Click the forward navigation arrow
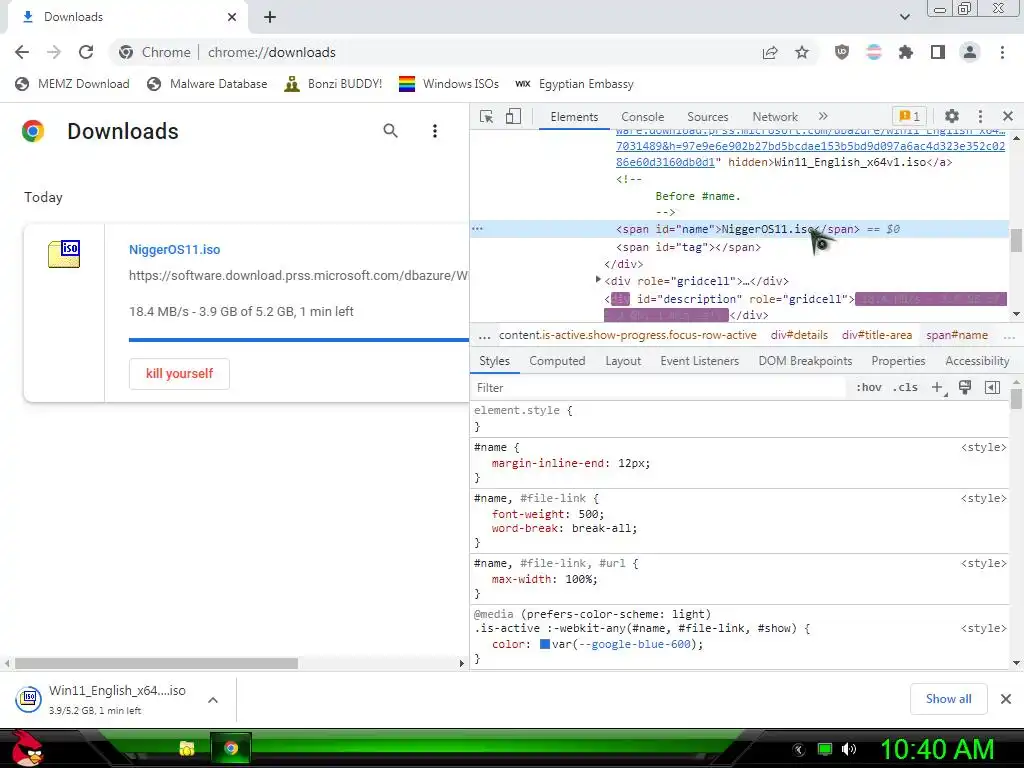Image resolution: width=1024 pixels, height=768 pixels. [54, 52]
